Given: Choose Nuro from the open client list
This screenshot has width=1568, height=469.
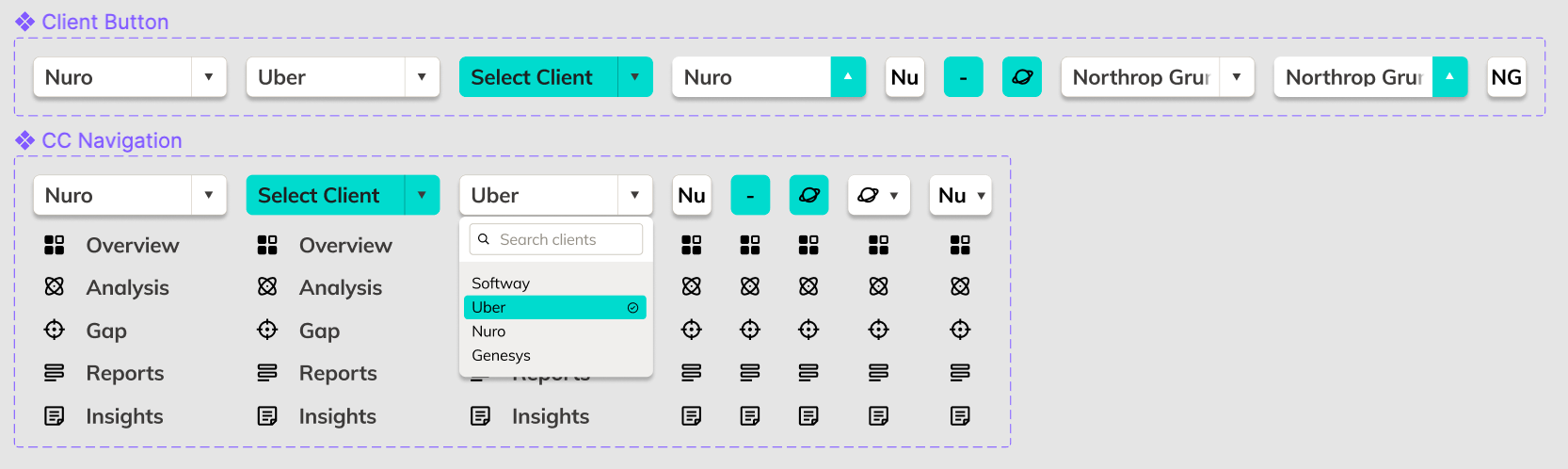Looking at the screenshot, I should [555, 332].
